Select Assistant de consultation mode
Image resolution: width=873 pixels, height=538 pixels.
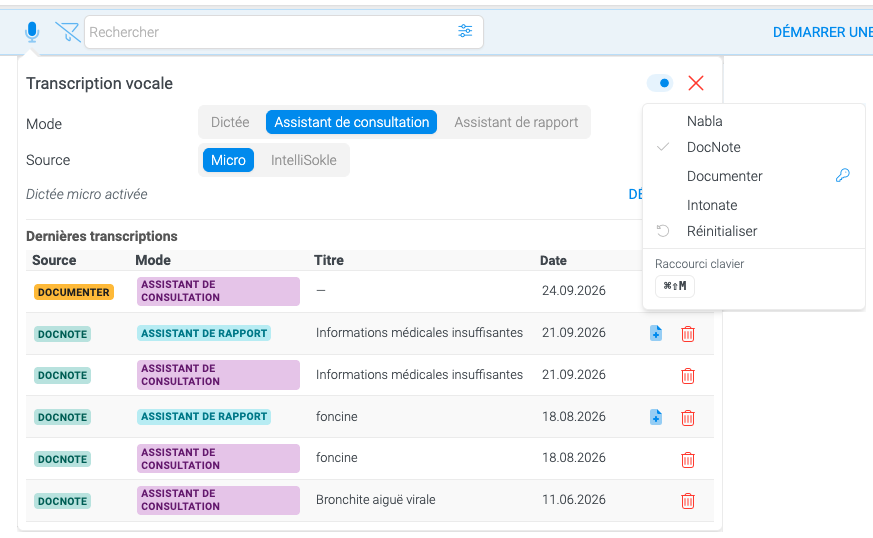tap(351, 122)
